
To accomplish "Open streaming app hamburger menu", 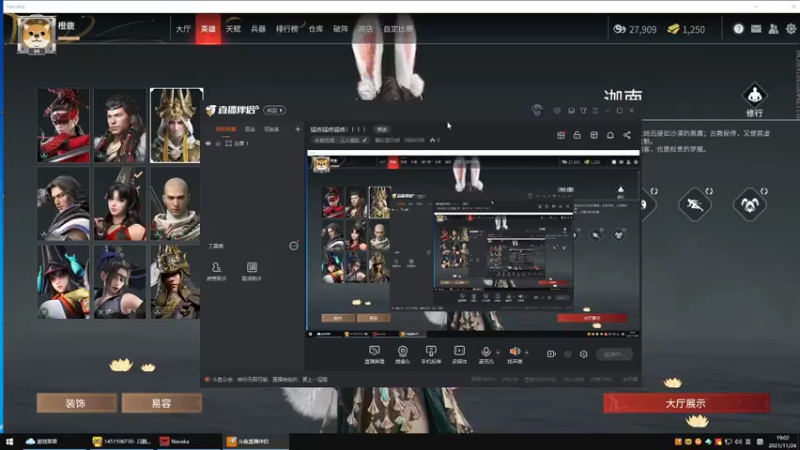I will 595,110.
